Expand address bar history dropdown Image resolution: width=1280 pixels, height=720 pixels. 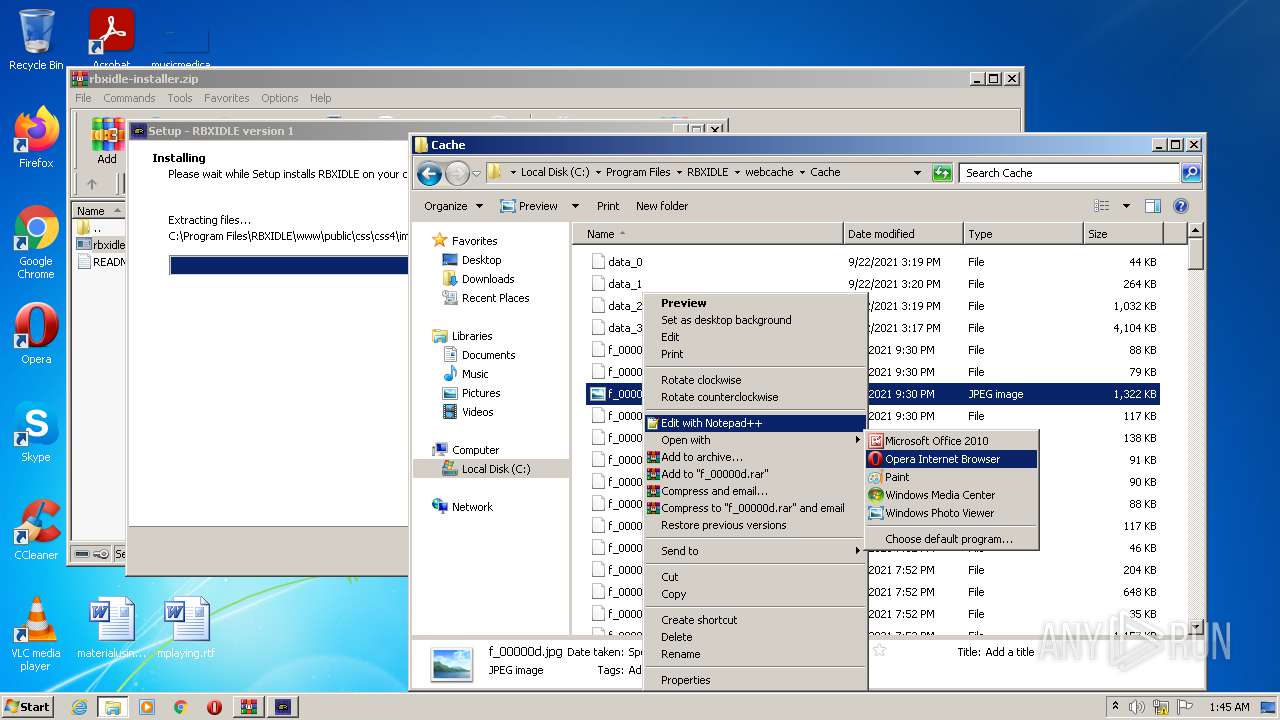(917, 173)
